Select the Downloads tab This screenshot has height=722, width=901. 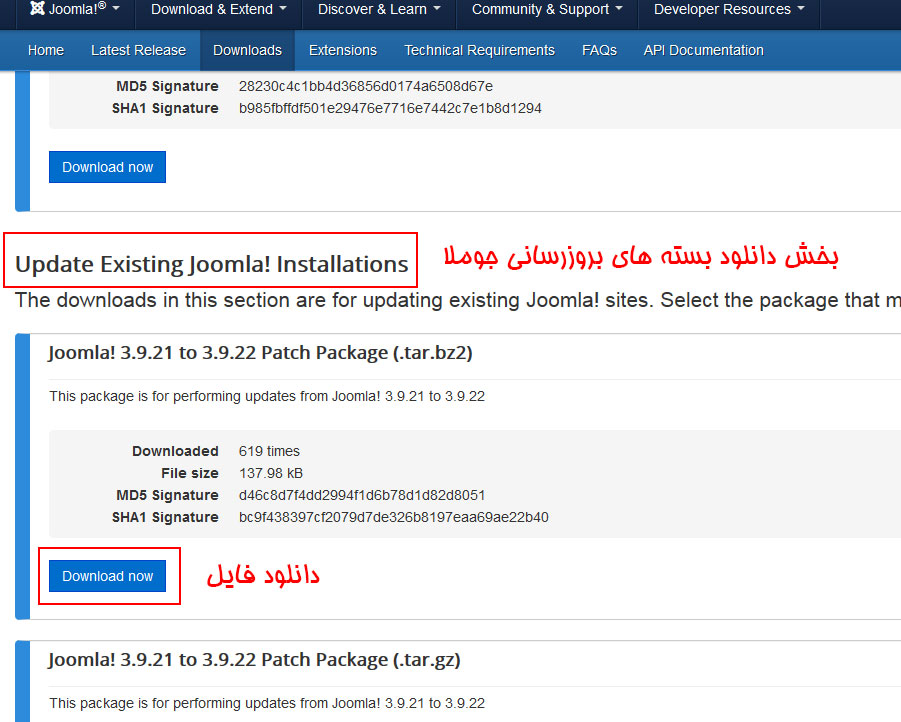pyautogui.click(x=248, y=51)
